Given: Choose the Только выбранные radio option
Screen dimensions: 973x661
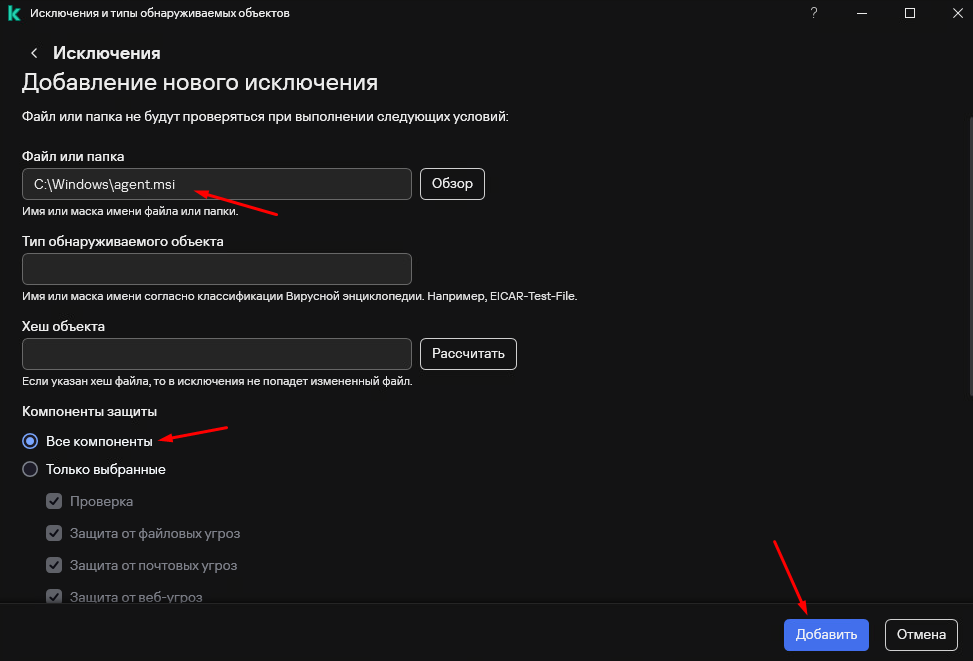Looking at the screenshot, I should [30, 469].
